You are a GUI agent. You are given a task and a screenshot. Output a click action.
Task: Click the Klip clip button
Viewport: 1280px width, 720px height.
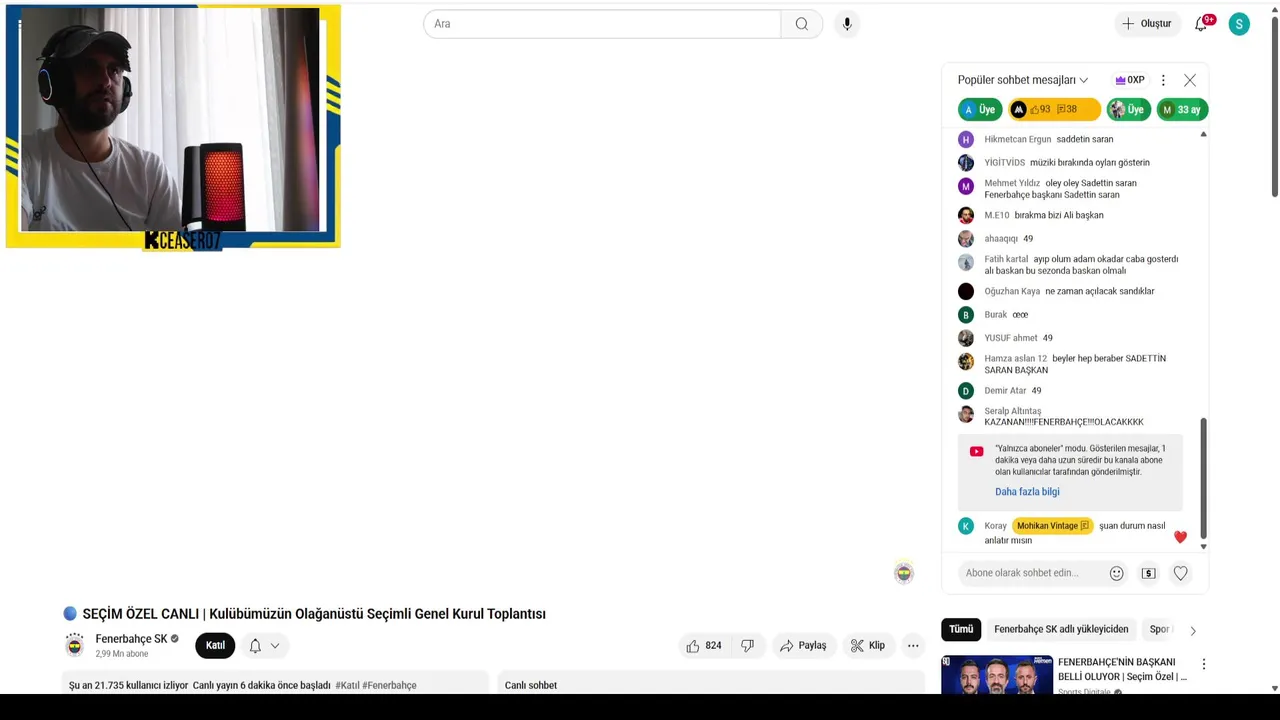coord(868,646)
